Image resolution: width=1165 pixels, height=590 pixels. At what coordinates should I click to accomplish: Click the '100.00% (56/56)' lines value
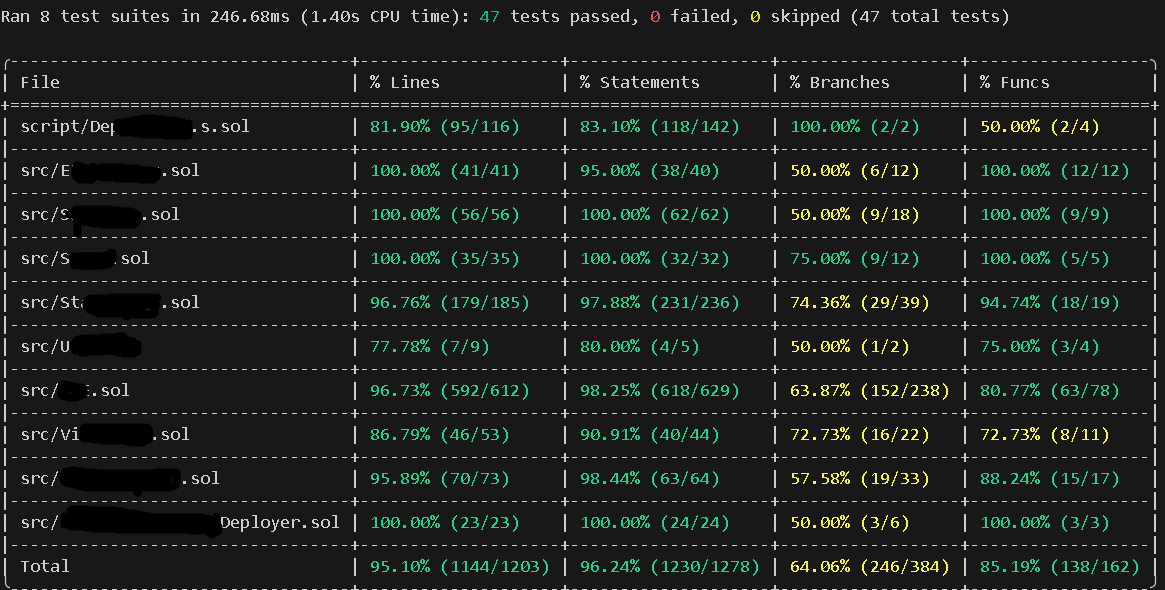point(445,214)
